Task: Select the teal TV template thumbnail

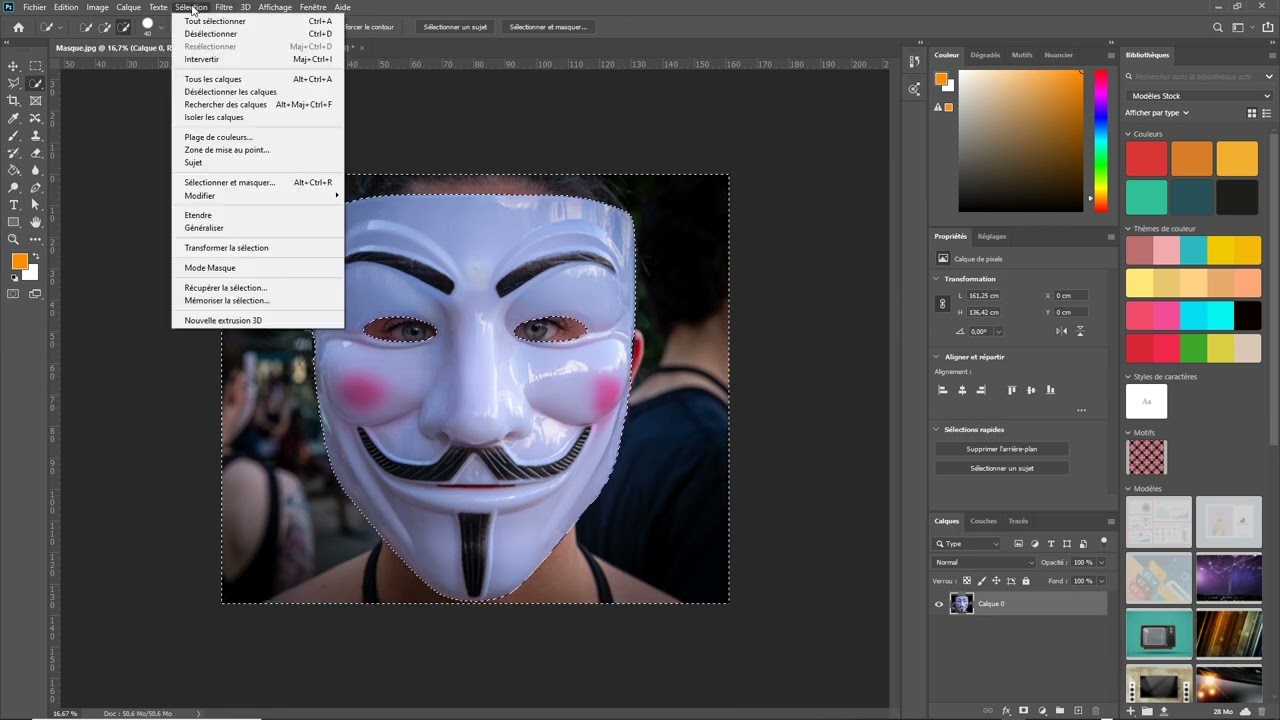Action: coord(1159,632)
